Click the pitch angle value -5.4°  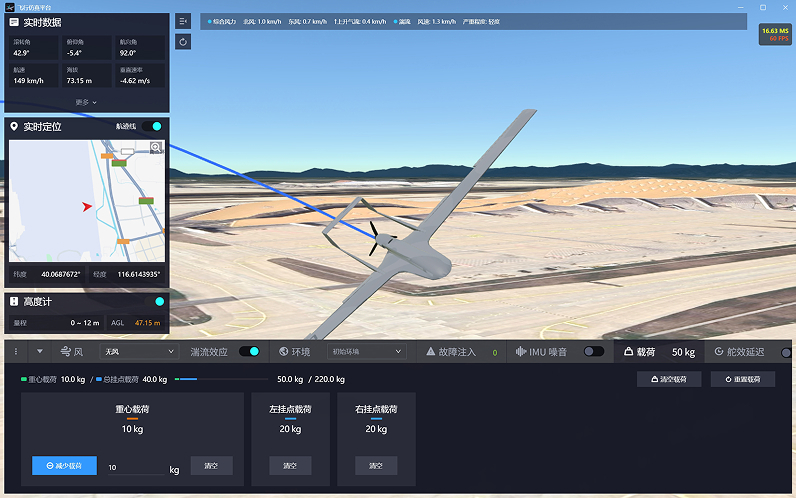[74, 53]
